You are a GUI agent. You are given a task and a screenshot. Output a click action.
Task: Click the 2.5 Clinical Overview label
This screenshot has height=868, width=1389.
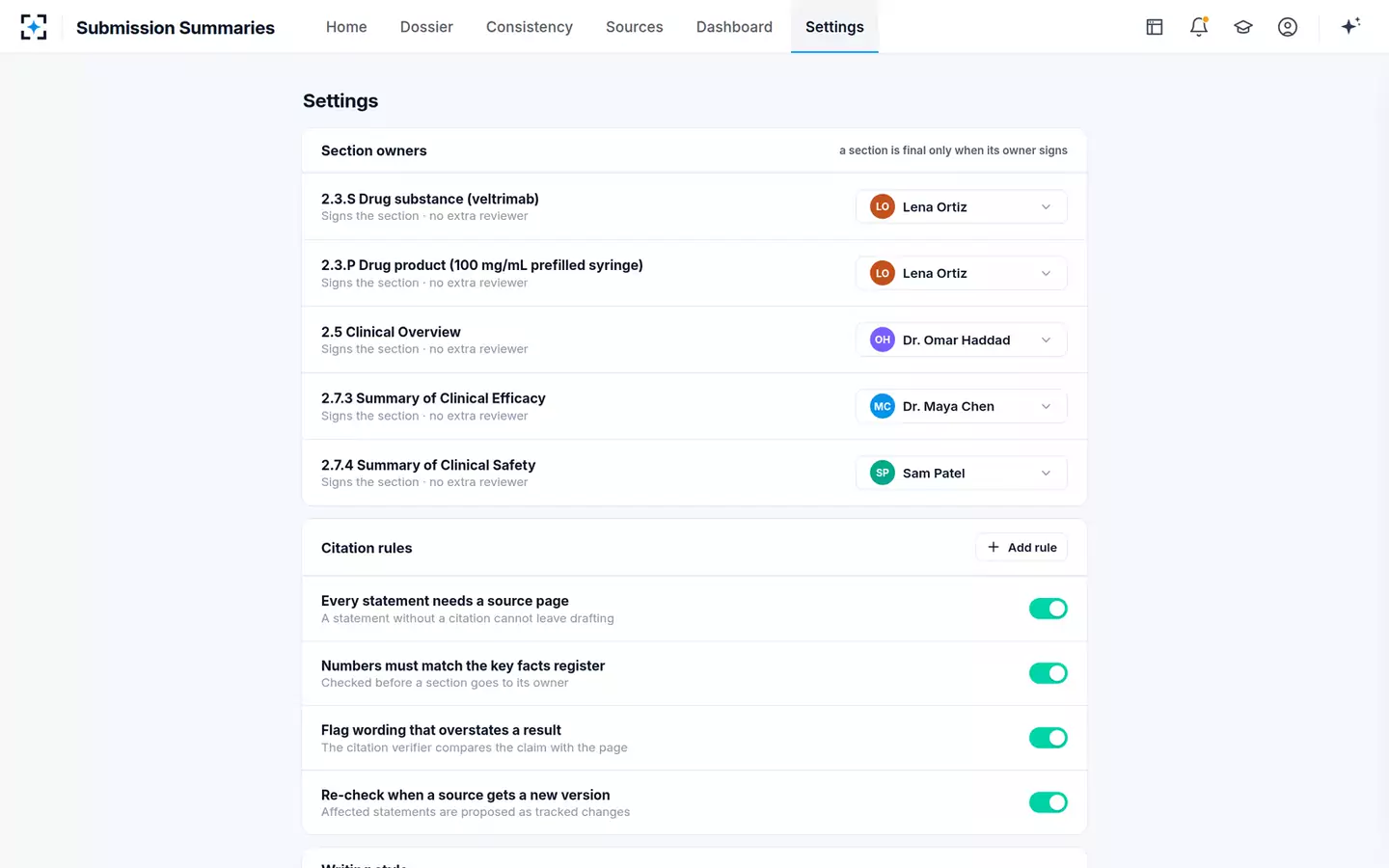[391, 332]
